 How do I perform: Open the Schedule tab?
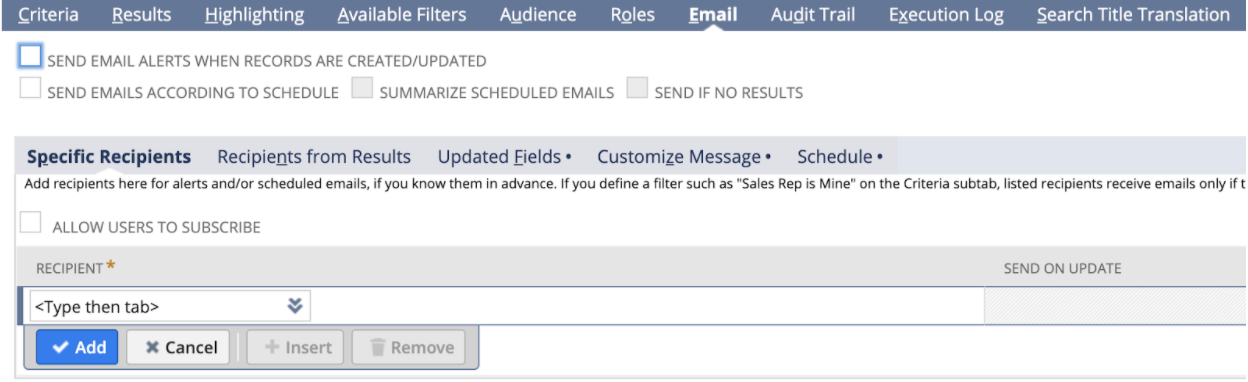(840, 156)
